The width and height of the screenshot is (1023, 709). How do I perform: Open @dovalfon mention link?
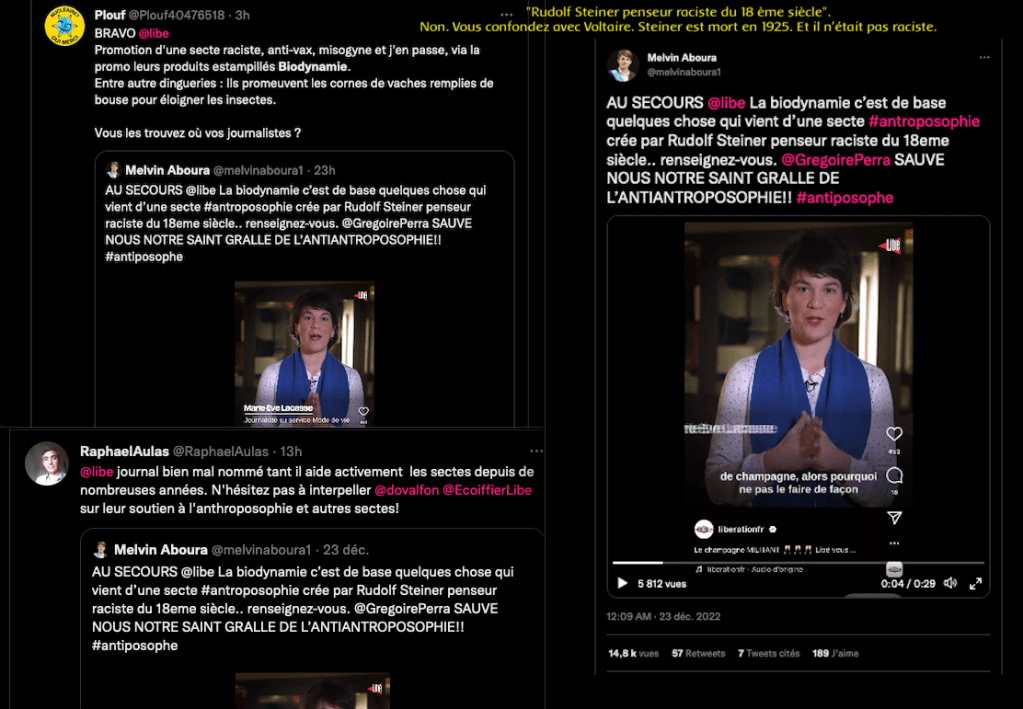point(406,490)
